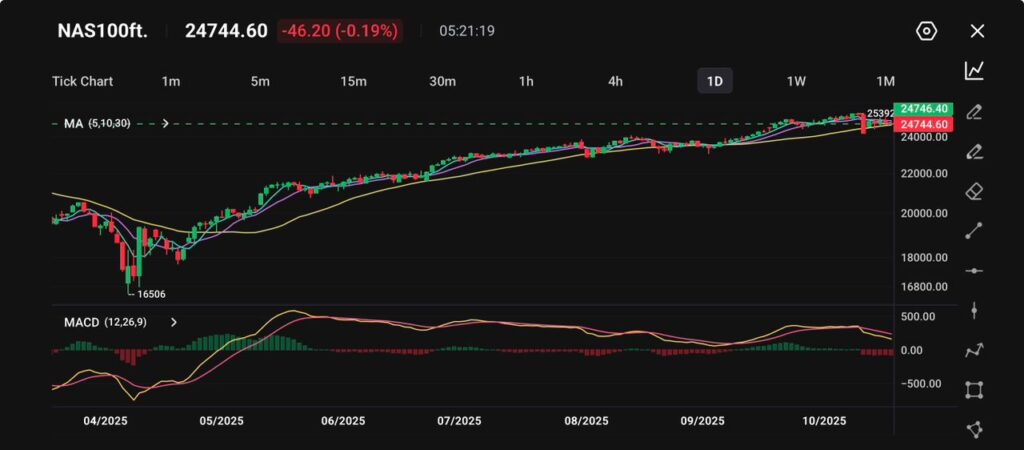Select the zigzag polyline arrow tool
This screenshot has width=1024, height=450.
974,350
